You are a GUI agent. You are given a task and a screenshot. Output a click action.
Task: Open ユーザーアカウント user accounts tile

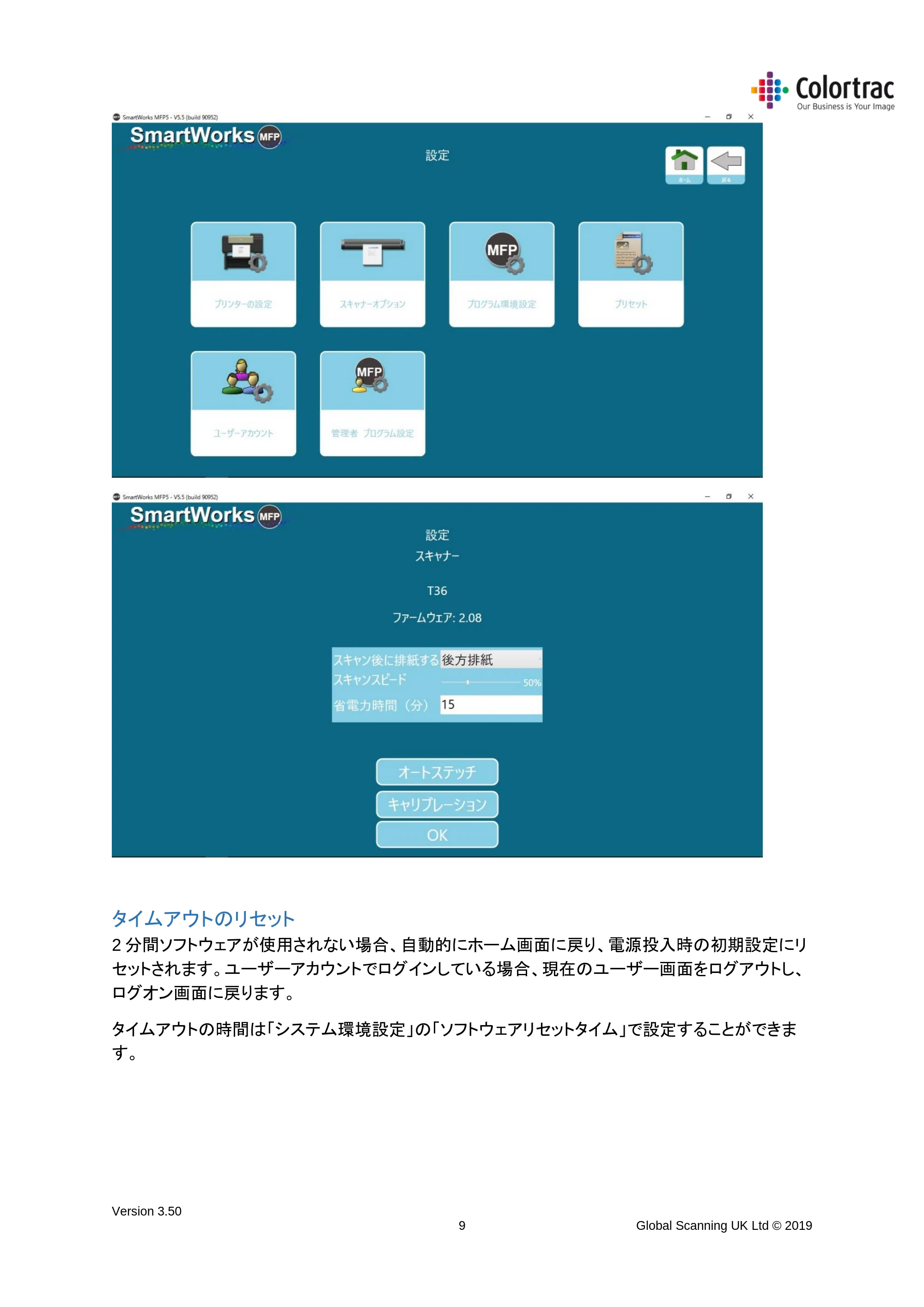tap(243, 404)
